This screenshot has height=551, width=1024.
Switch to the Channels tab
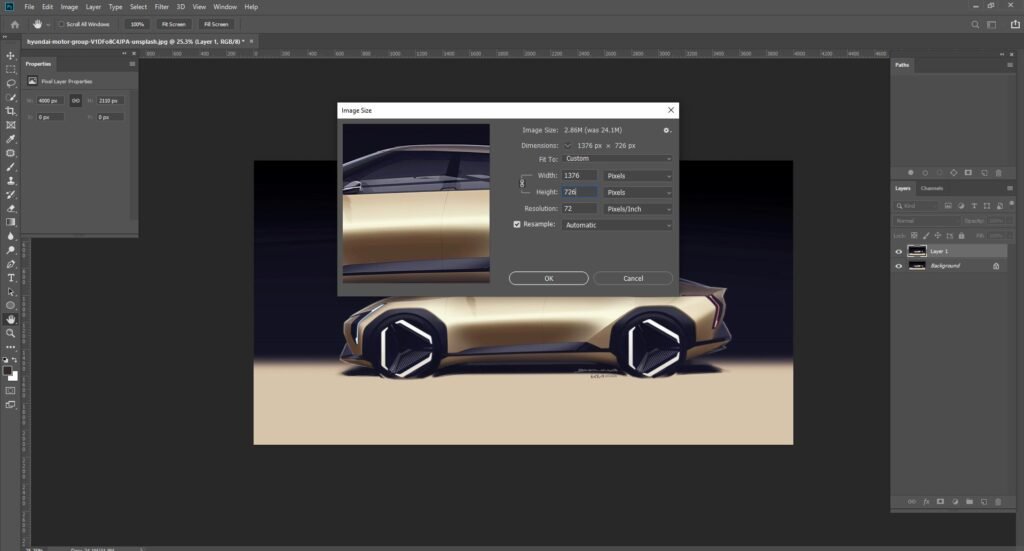pos(931,188)
